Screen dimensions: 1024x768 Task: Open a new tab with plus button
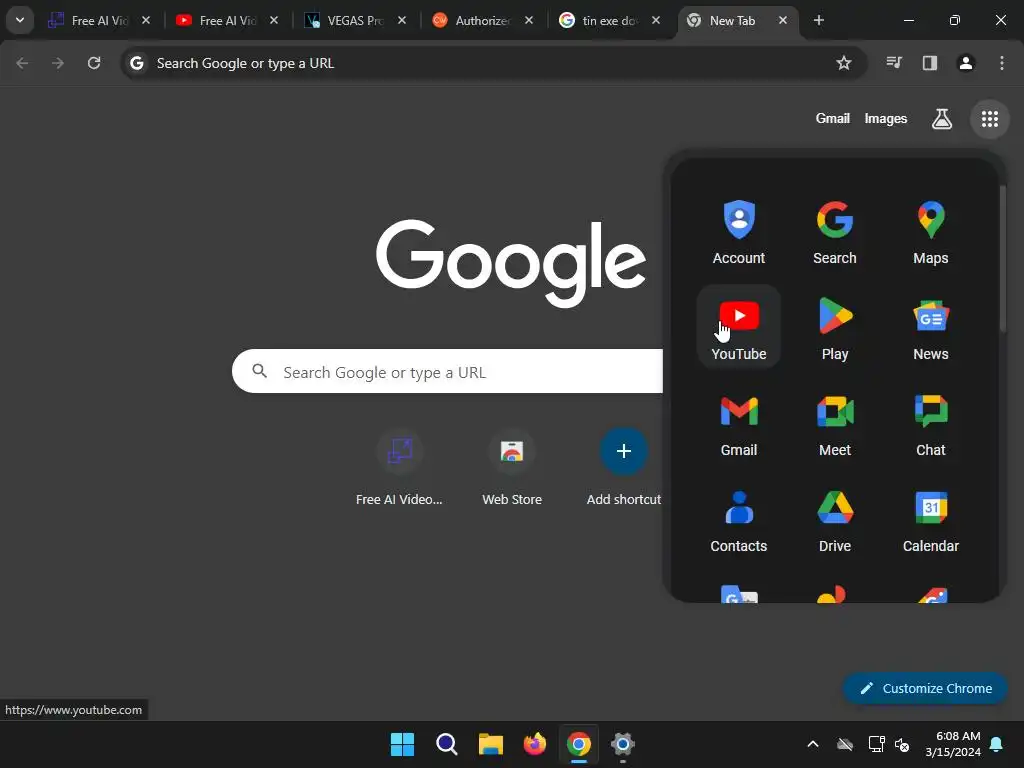point(818,20)
